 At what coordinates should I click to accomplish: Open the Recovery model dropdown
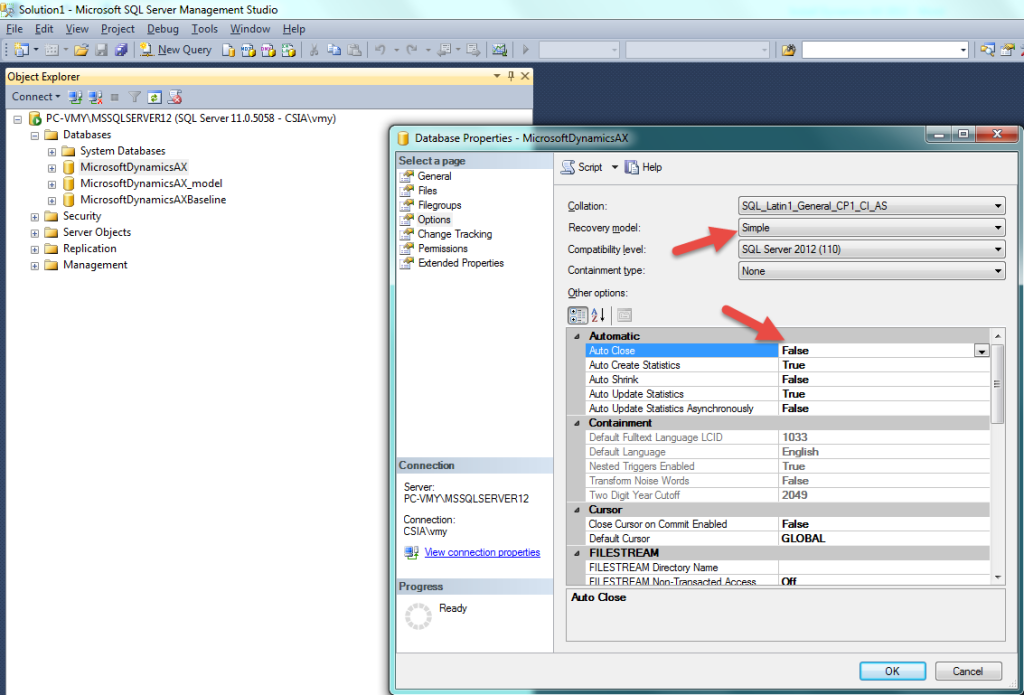click(997, 228)
